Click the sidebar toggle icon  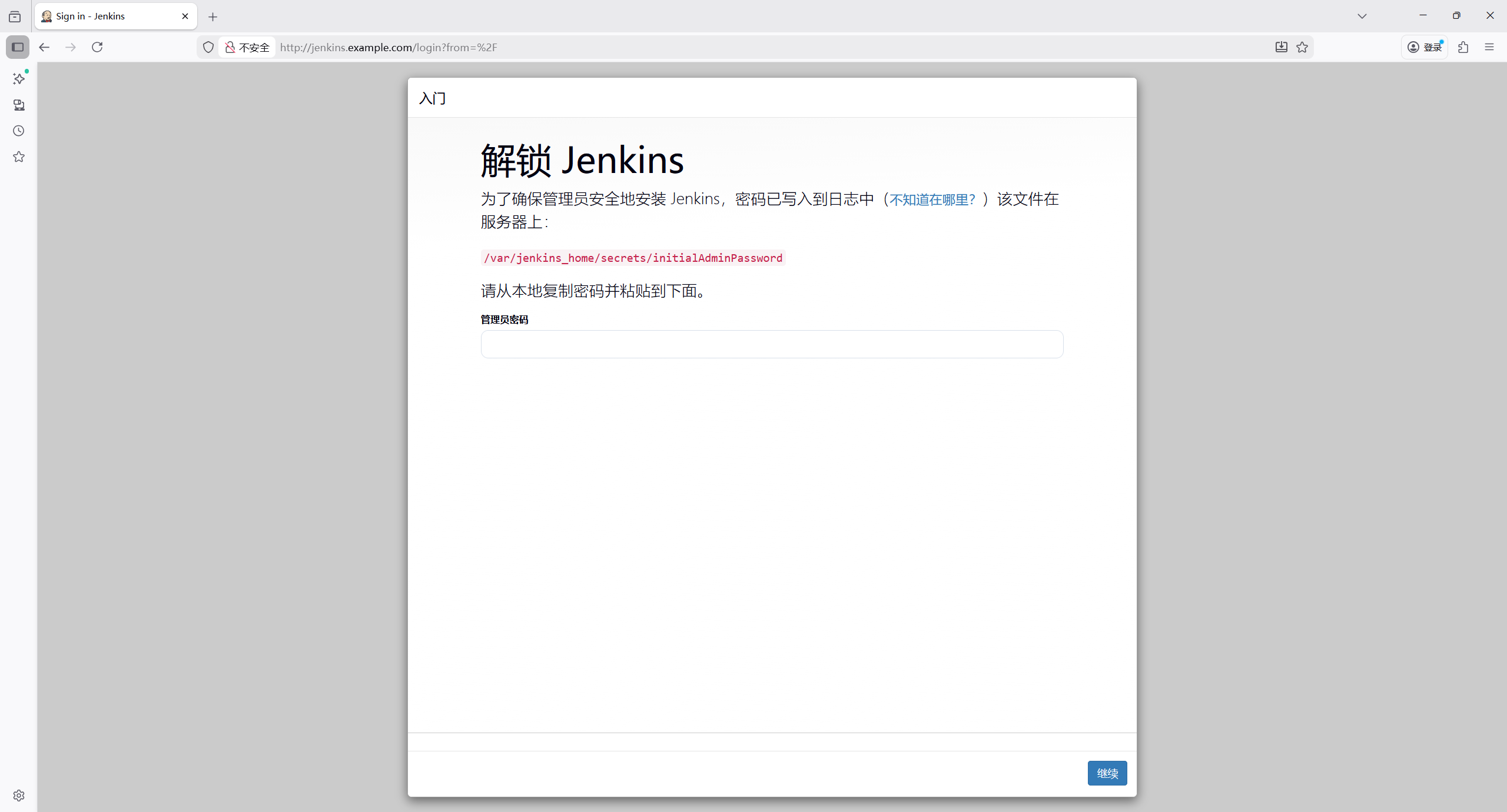pyautogui.click(x=18, y=47)
